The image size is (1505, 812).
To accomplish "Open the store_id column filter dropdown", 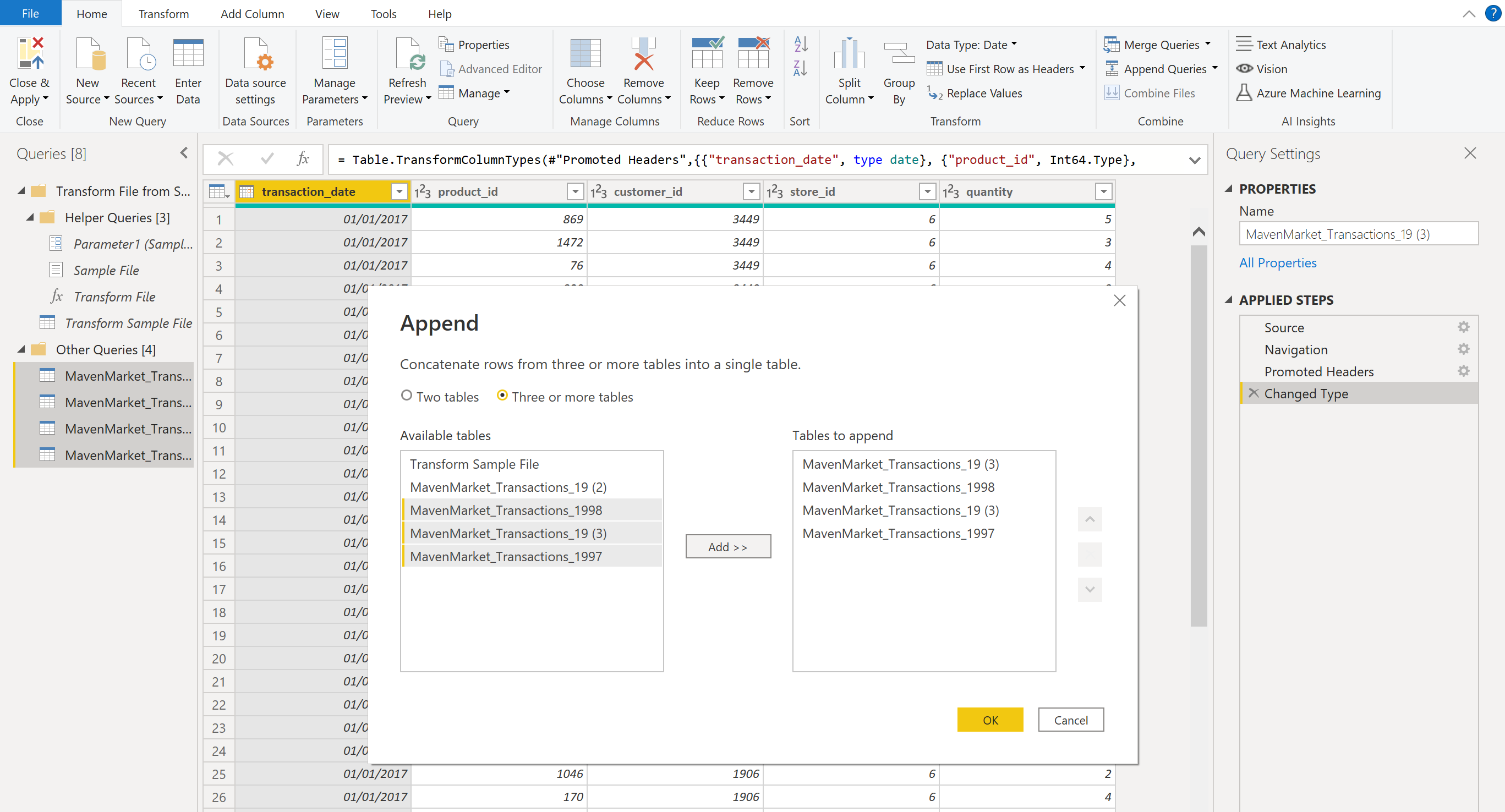I will [927, 191].
